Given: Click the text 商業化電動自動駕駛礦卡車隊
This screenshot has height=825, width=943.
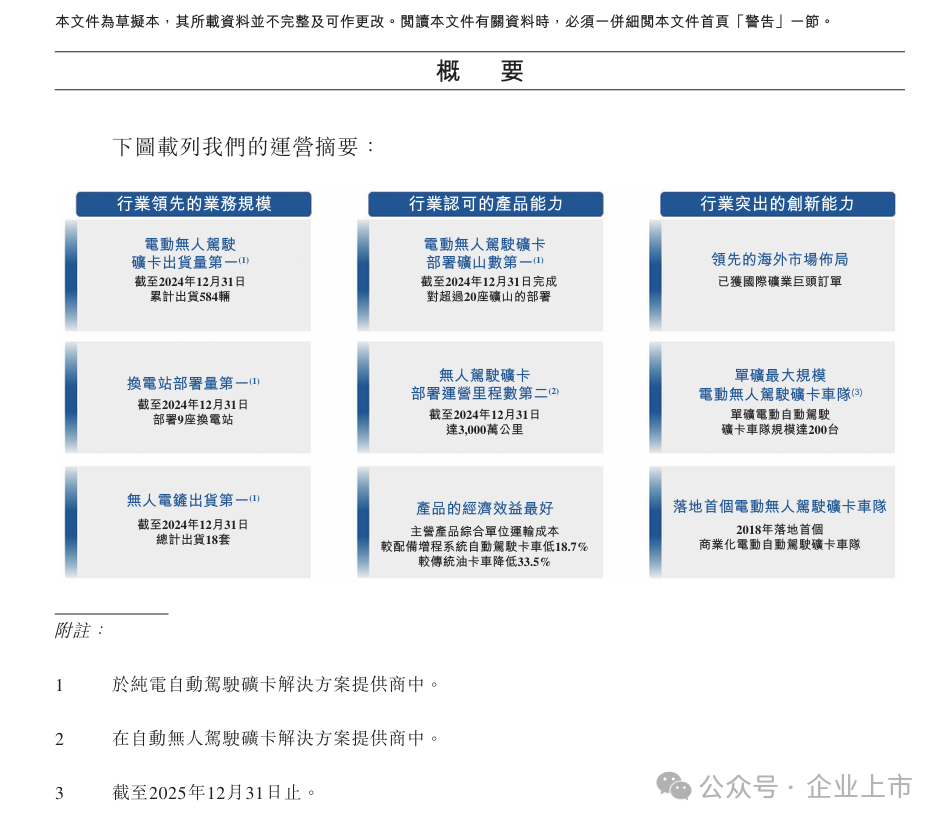Looking at the screenshot, I should pos(779,544).
